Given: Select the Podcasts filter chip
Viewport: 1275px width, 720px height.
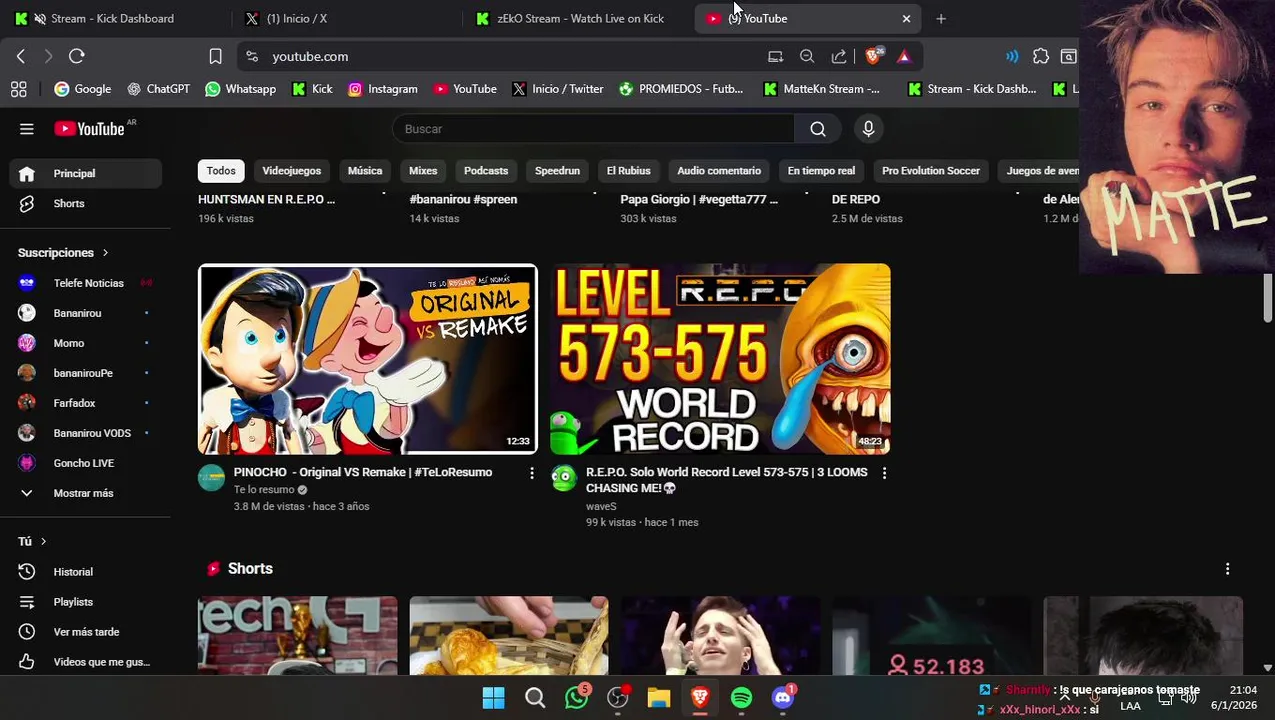Looking at the screenshot, I should (x=486, y=171).
